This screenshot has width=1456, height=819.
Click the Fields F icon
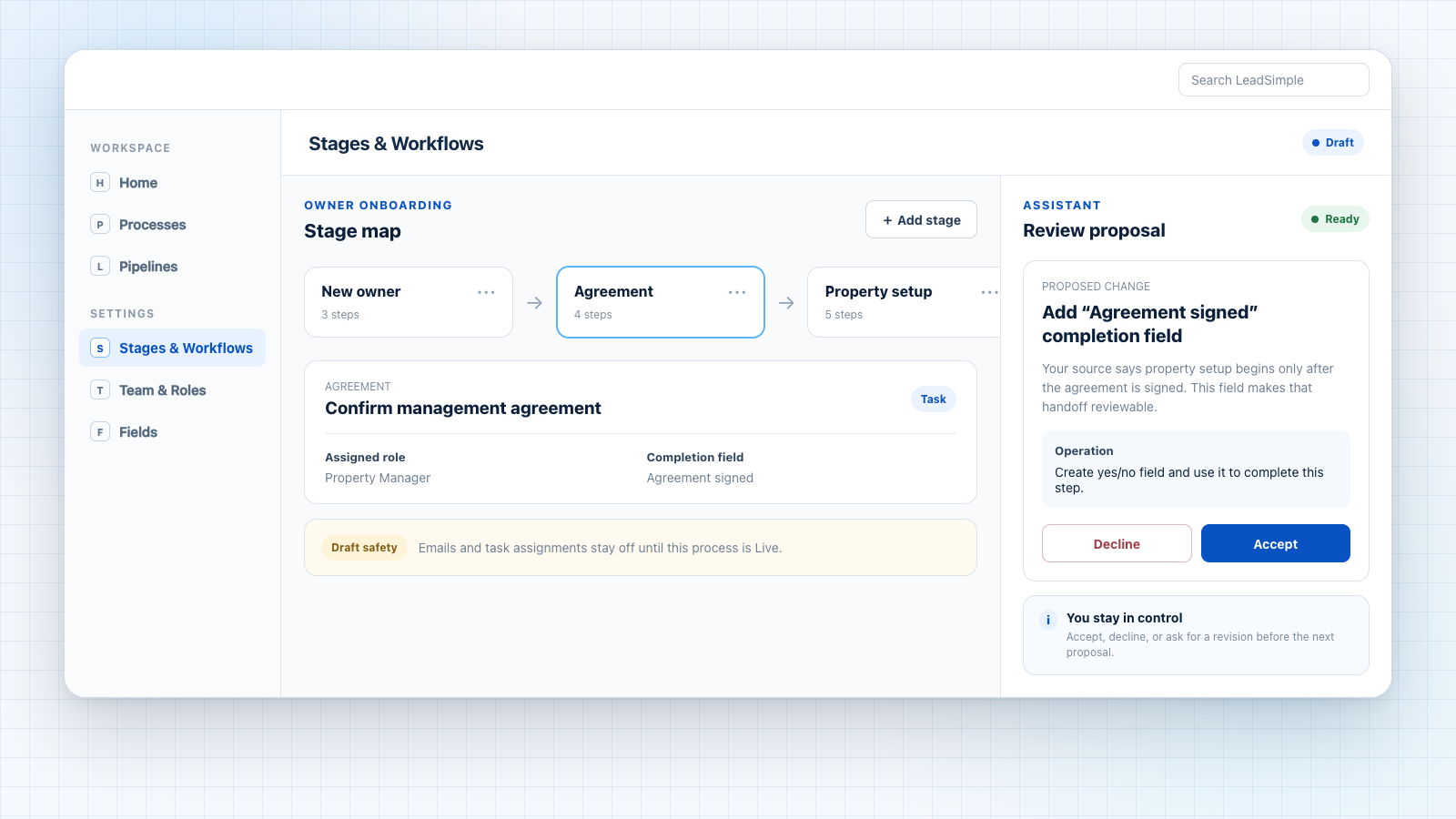point(100,432)
